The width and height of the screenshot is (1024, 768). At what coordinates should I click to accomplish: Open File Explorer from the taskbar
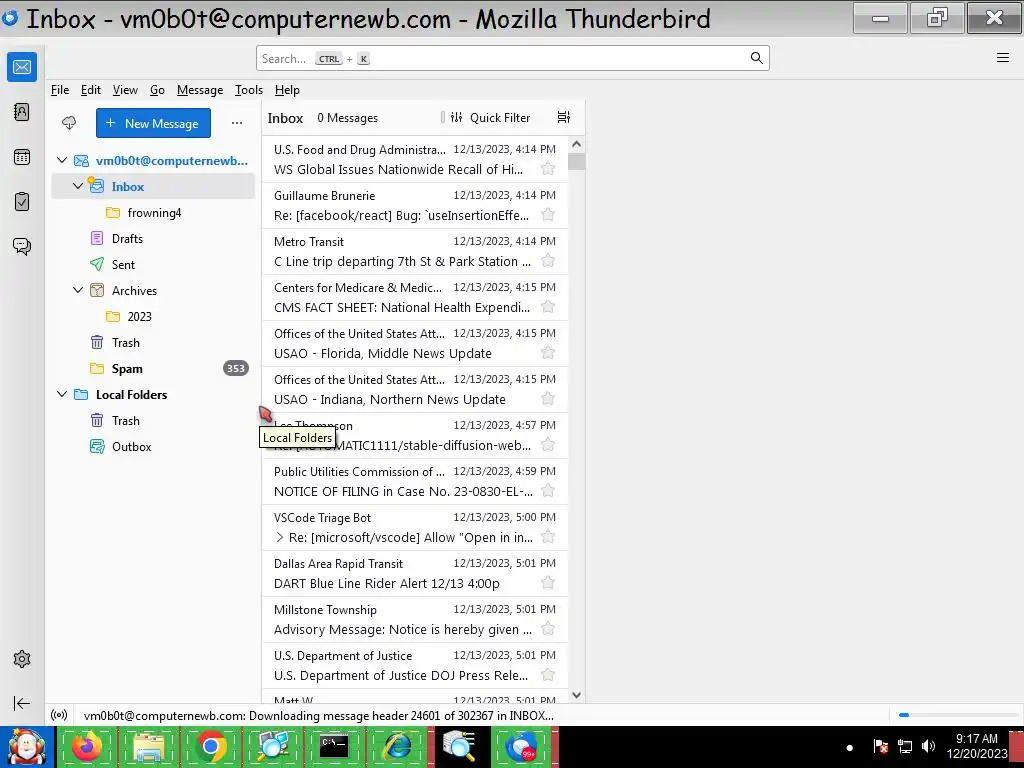pyautogui.click(x=148, y=746)
